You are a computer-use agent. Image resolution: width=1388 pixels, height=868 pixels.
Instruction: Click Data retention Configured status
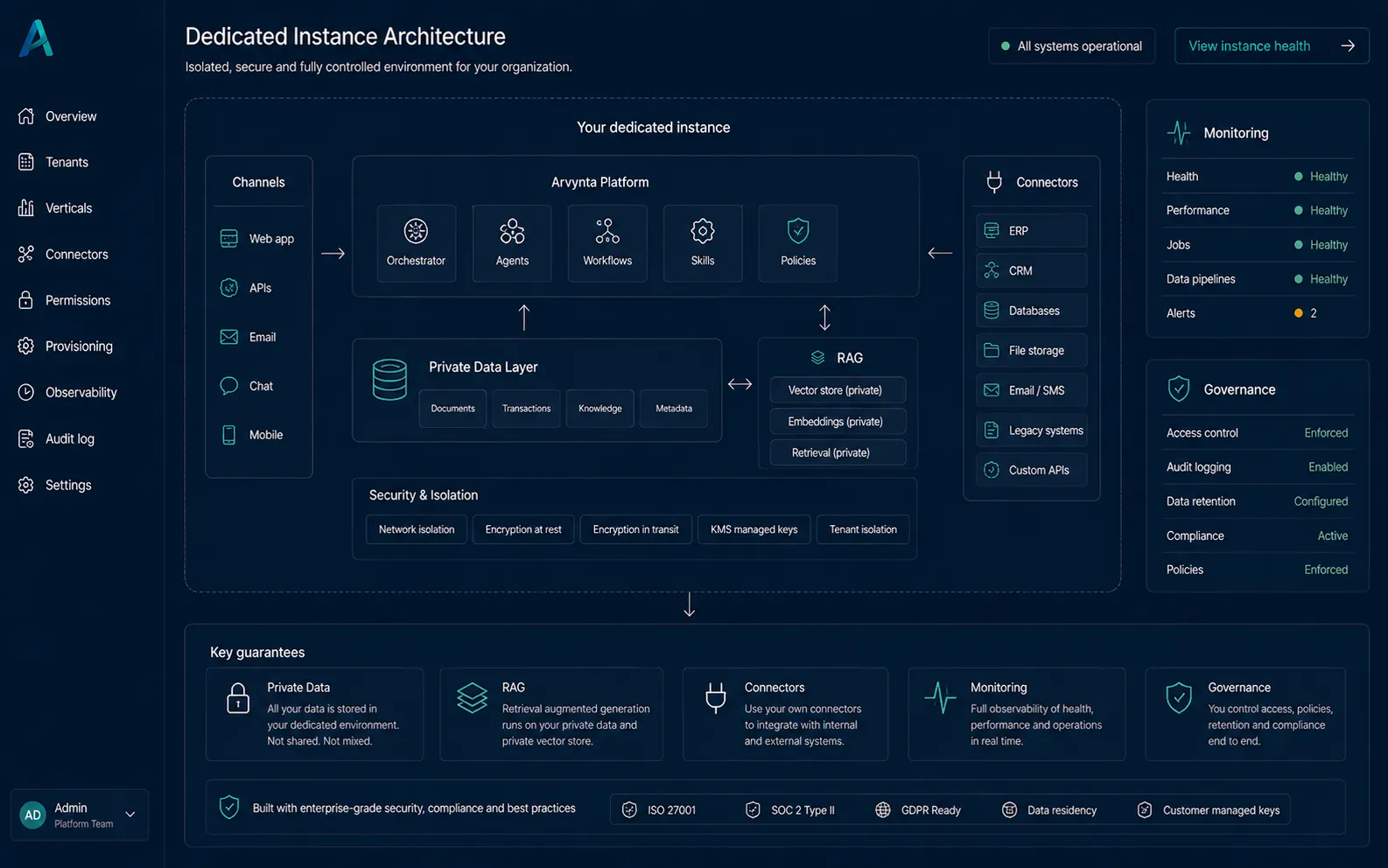click(x=1321, y=501)
